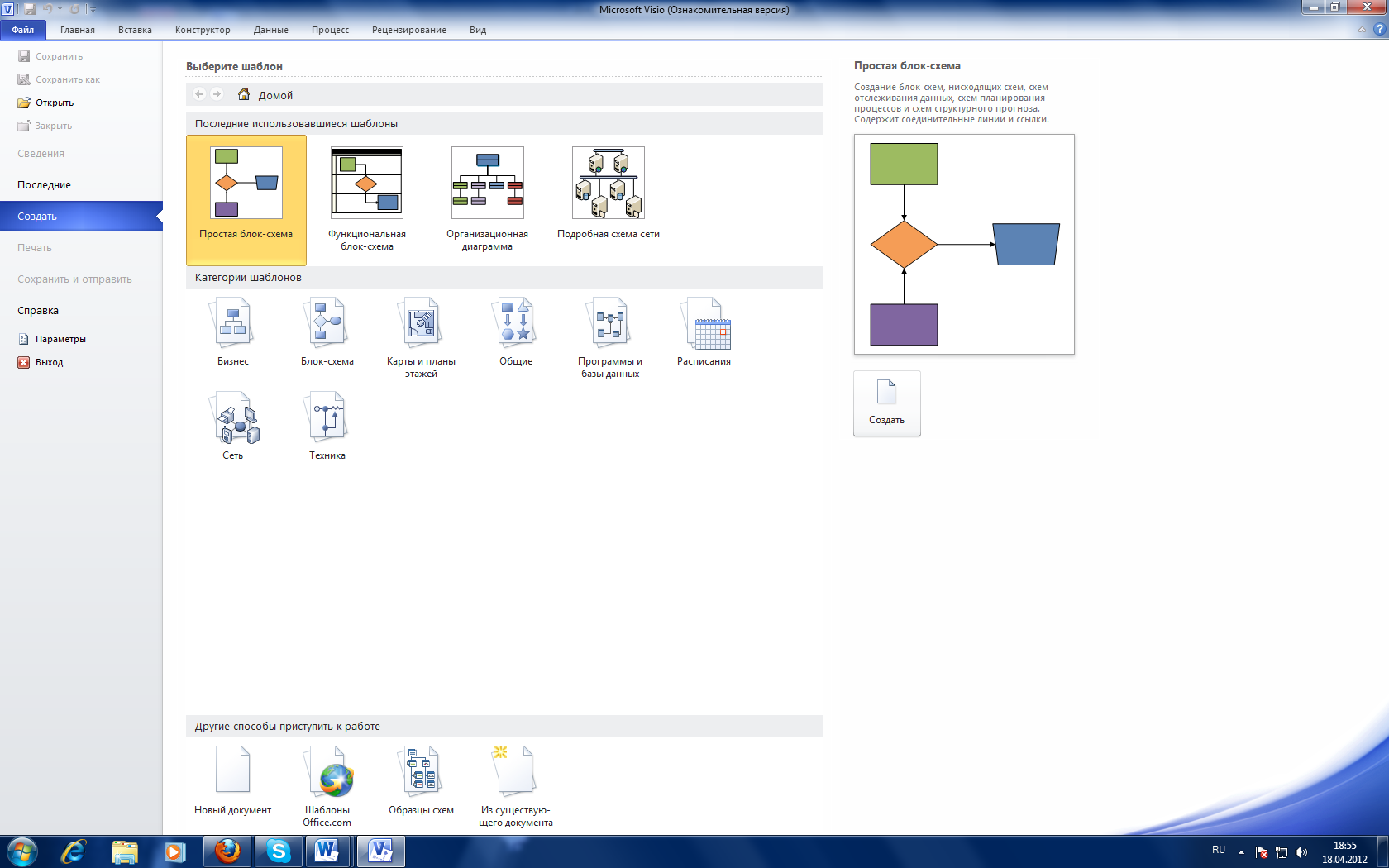
Task: Open the Блок-схема template category
Action: click(x=327, y=331)
